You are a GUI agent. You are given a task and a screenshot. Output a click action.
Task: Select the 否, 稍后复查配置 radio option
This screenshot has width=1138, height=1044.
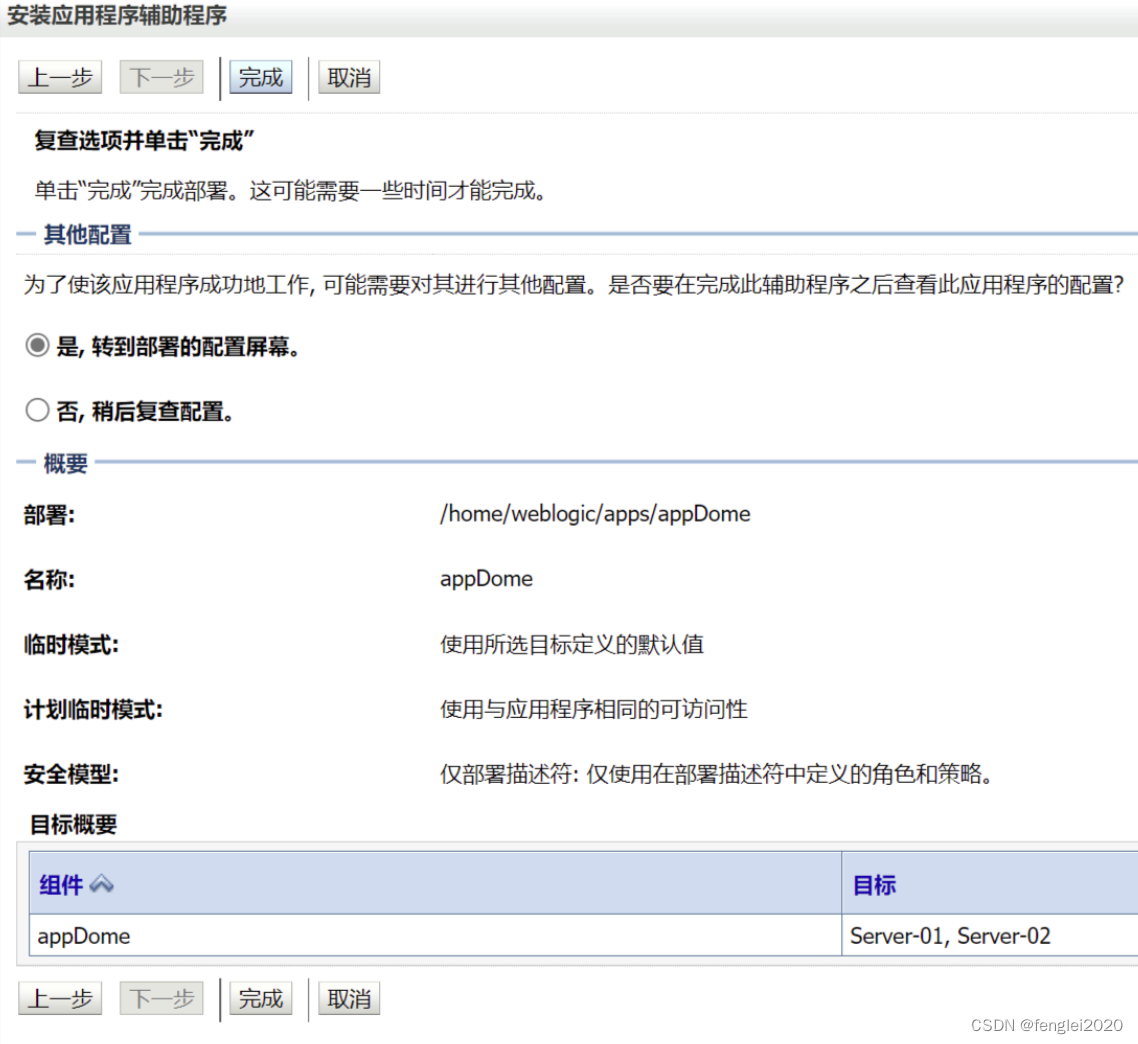coord(36,410)
